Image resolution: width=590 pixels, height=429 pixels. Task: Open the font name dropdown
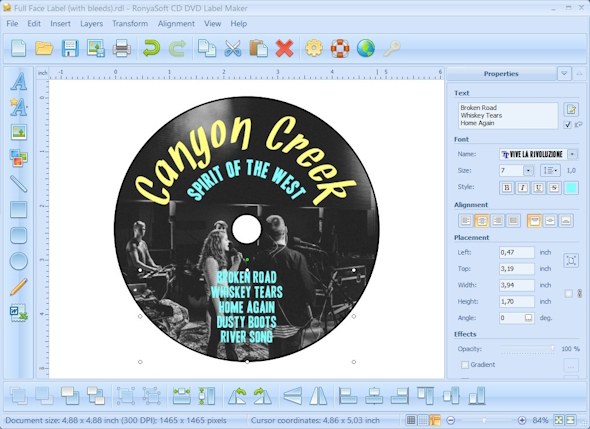coord(572,154)
